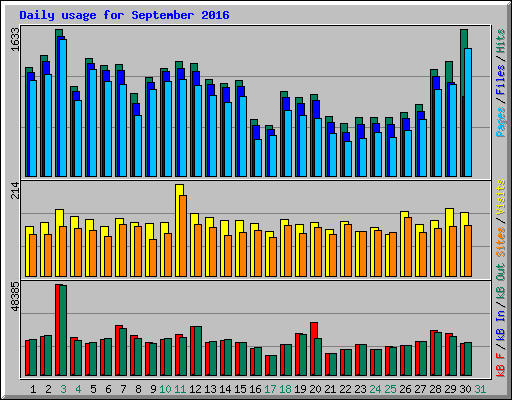
Task: Click day 22 label on the axis
Action: point(345,389)
